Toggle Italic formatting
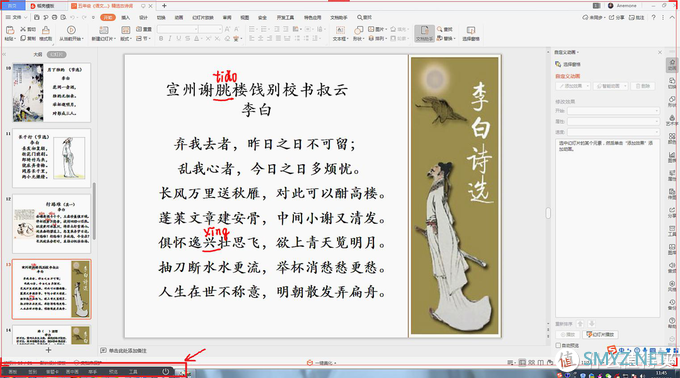The height and width of the screenshot is (378, 680). coord(170,39)
